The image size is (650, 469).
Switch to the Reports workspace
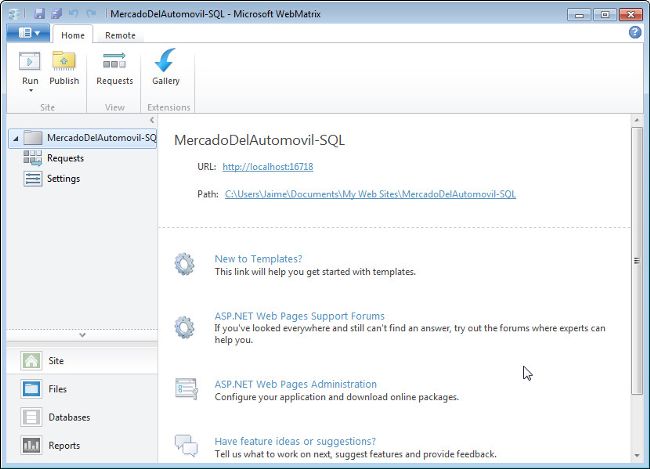point(82,445)
